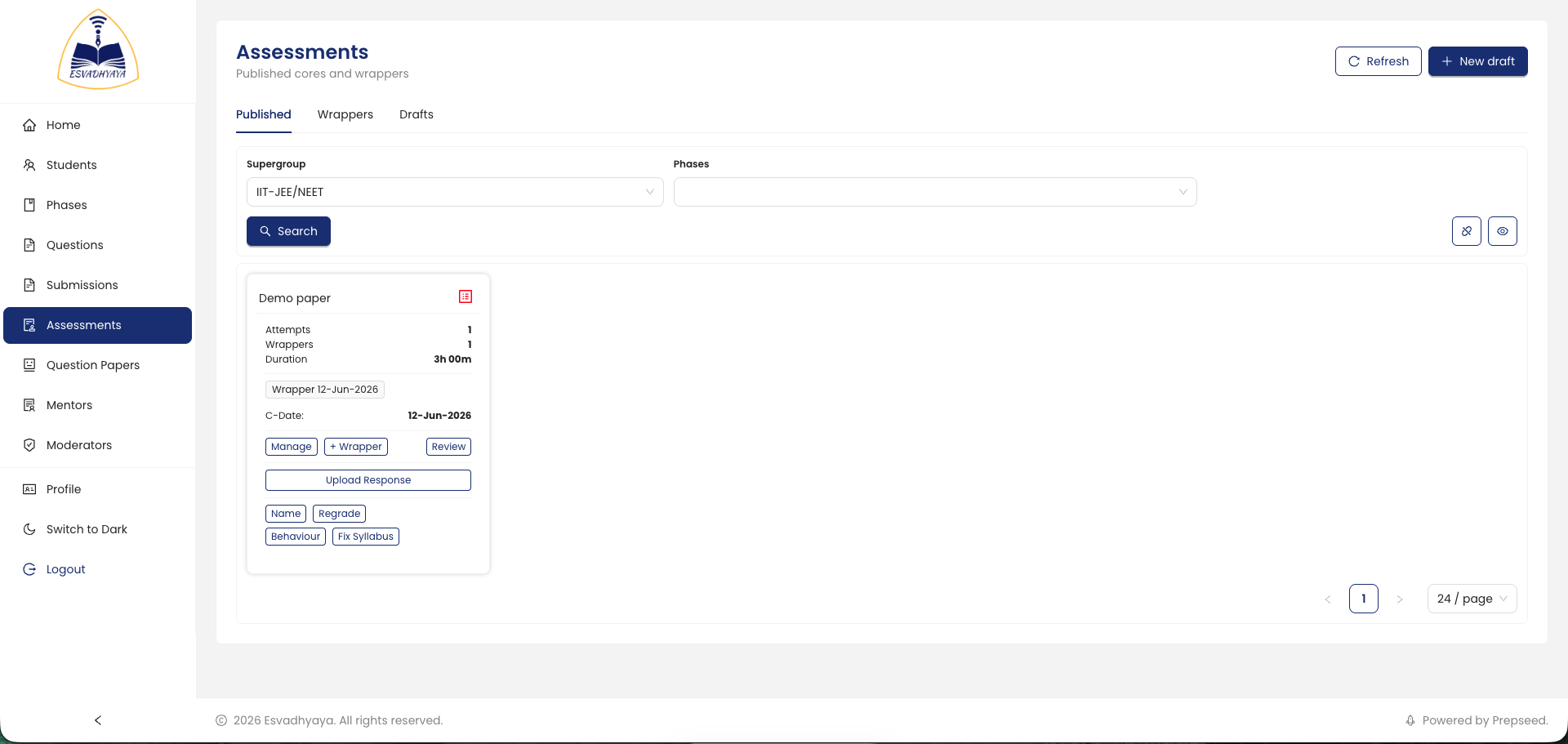
Task: Toggle the eye visibility button
Action: point(1503,231)
